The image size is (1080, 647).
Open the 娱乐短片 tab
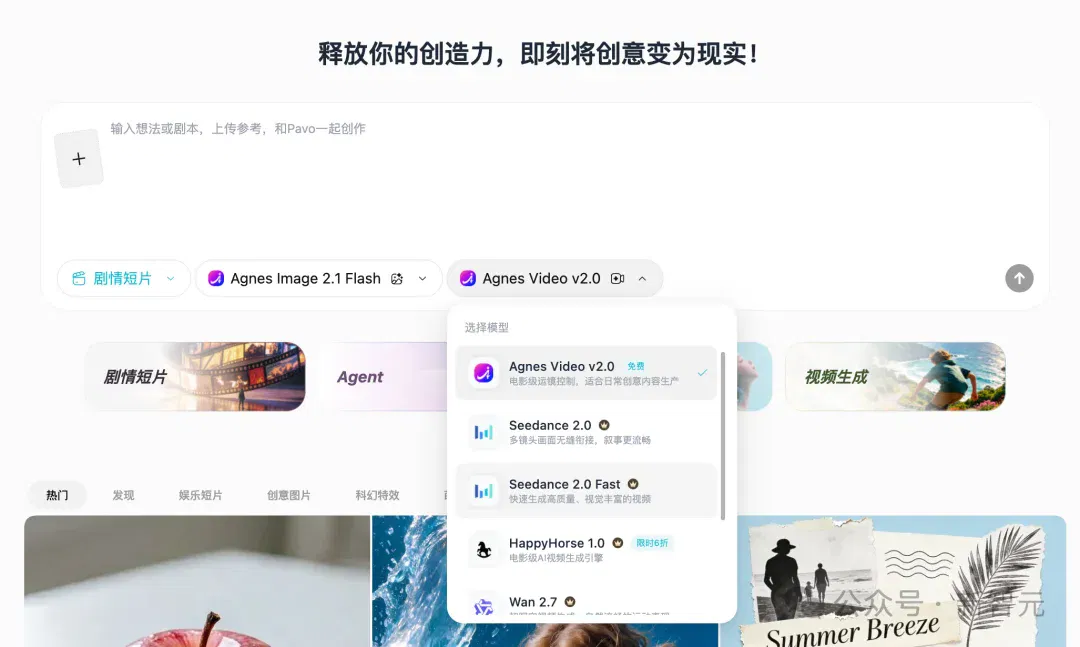click(200, 495)
